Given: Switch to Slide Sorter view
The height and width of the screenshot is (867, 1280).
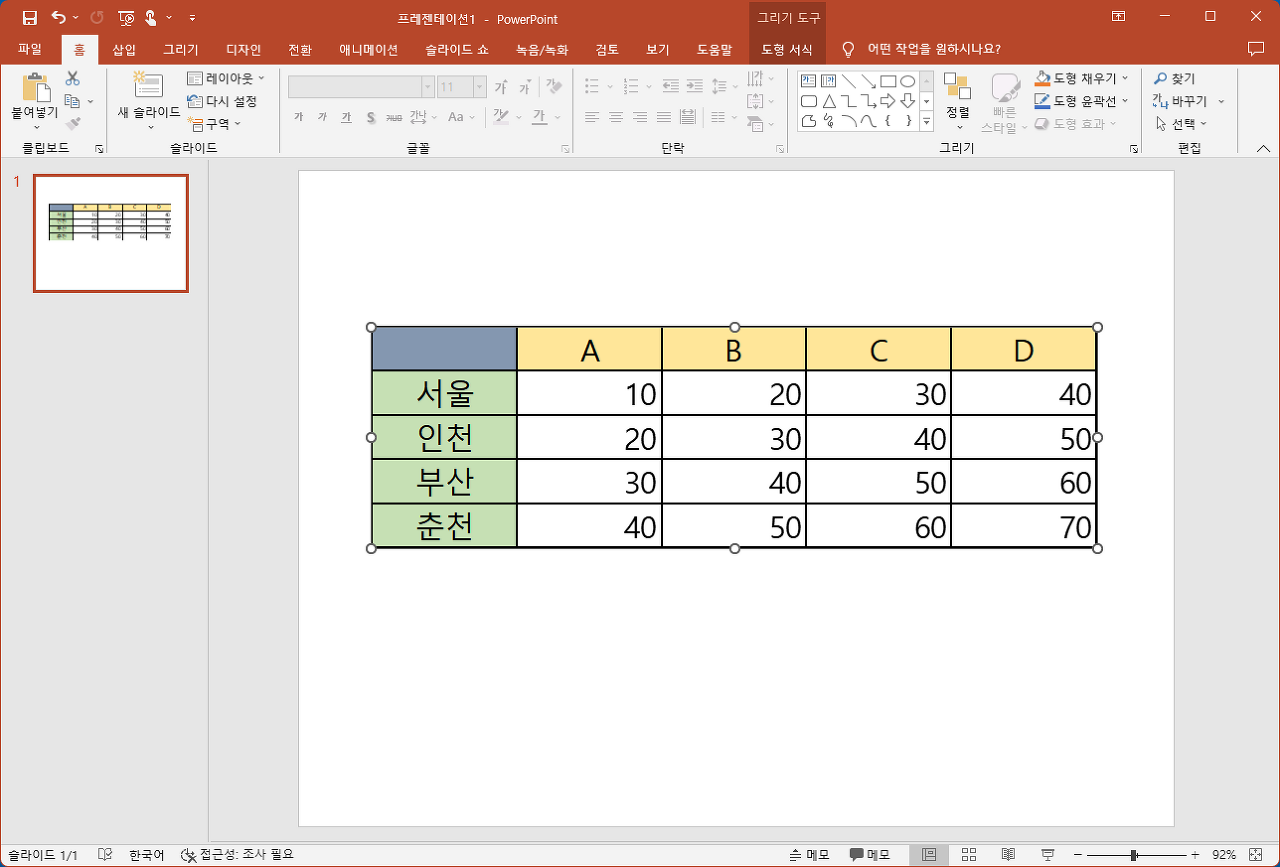Looking at the screenshot, I should point(969,855).
